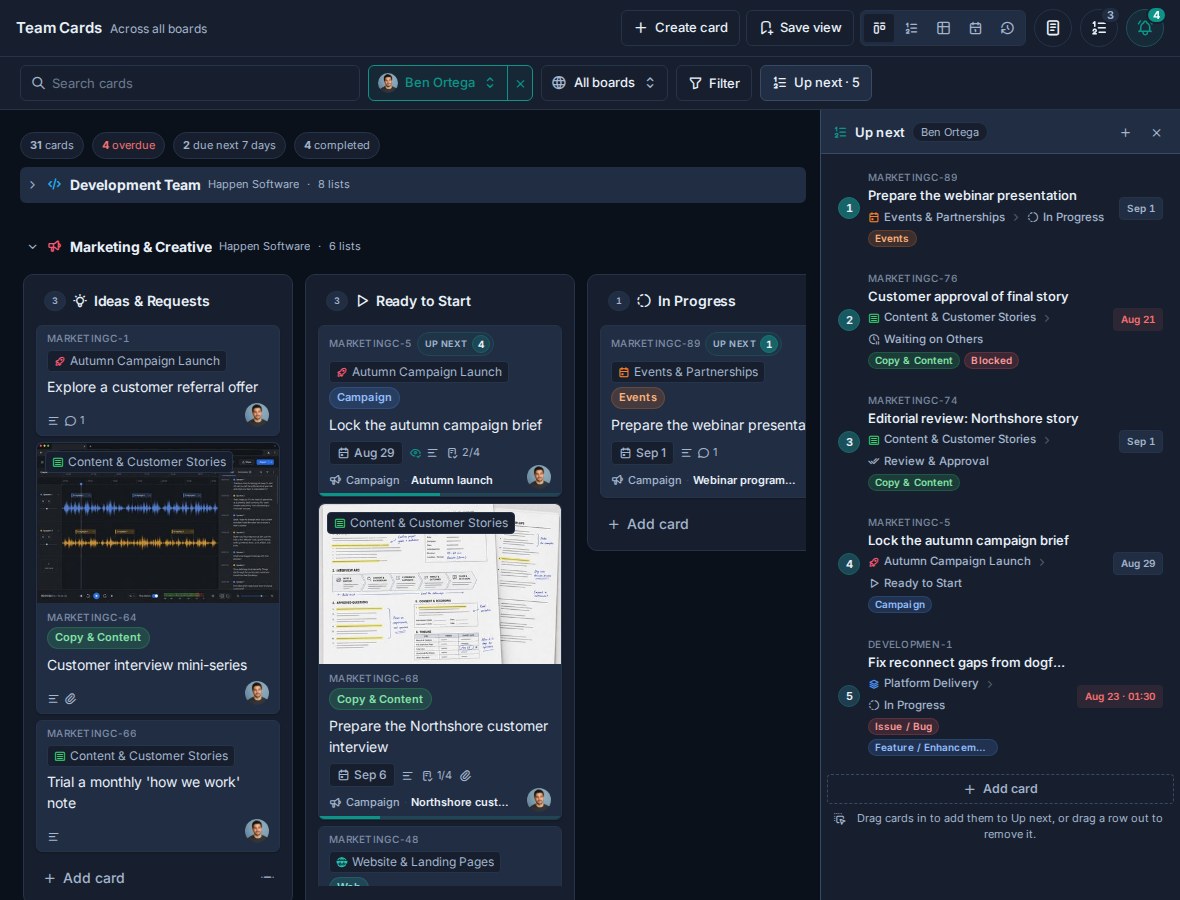Click comment icon on Explore a customer referral offer
Image resolution: width=1180 pixels, height=900 pixels.
tap(70, 421)
